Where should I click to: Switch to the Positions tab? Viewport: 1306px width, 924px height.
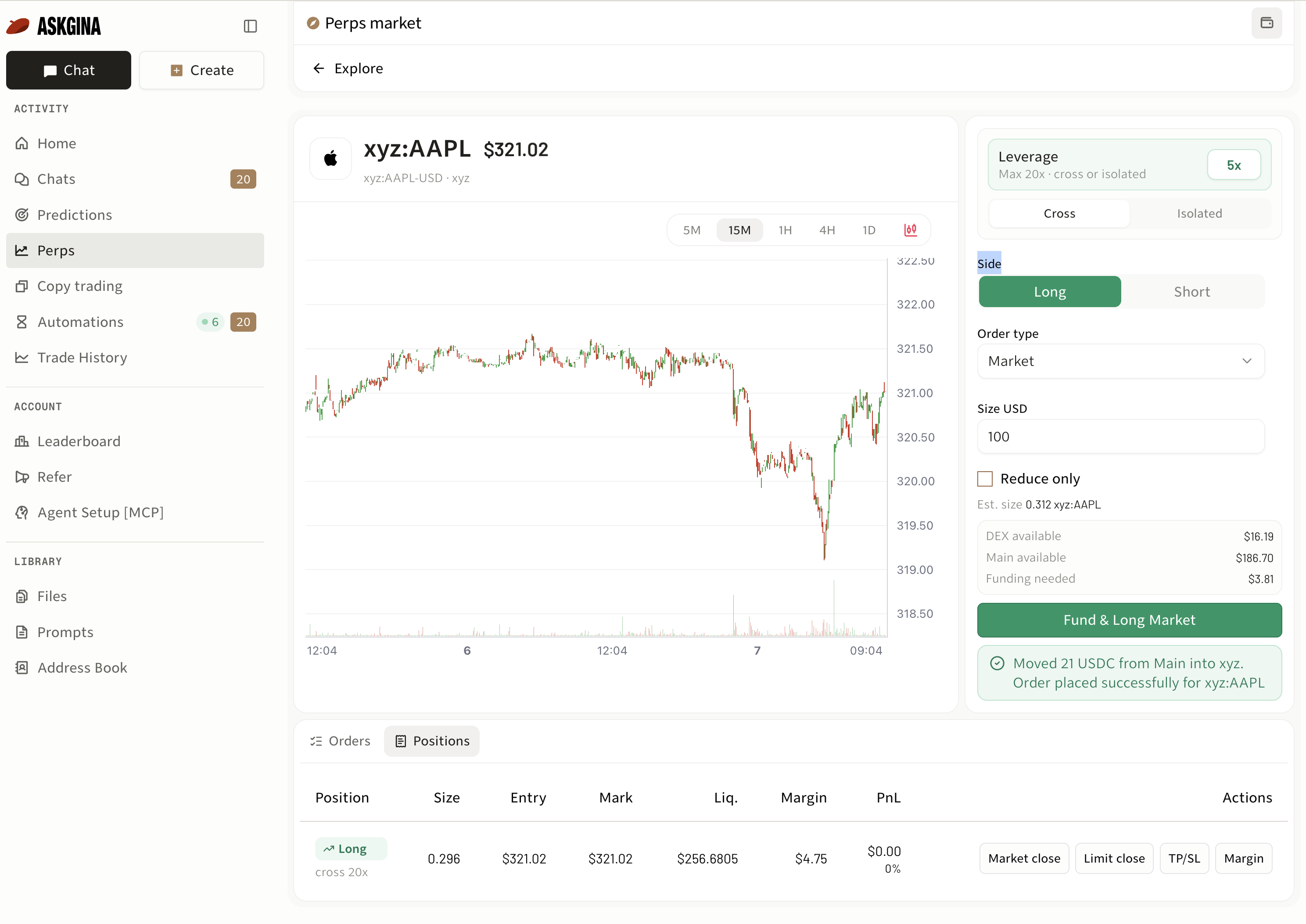pyautogui.click(x=432, y=741)
